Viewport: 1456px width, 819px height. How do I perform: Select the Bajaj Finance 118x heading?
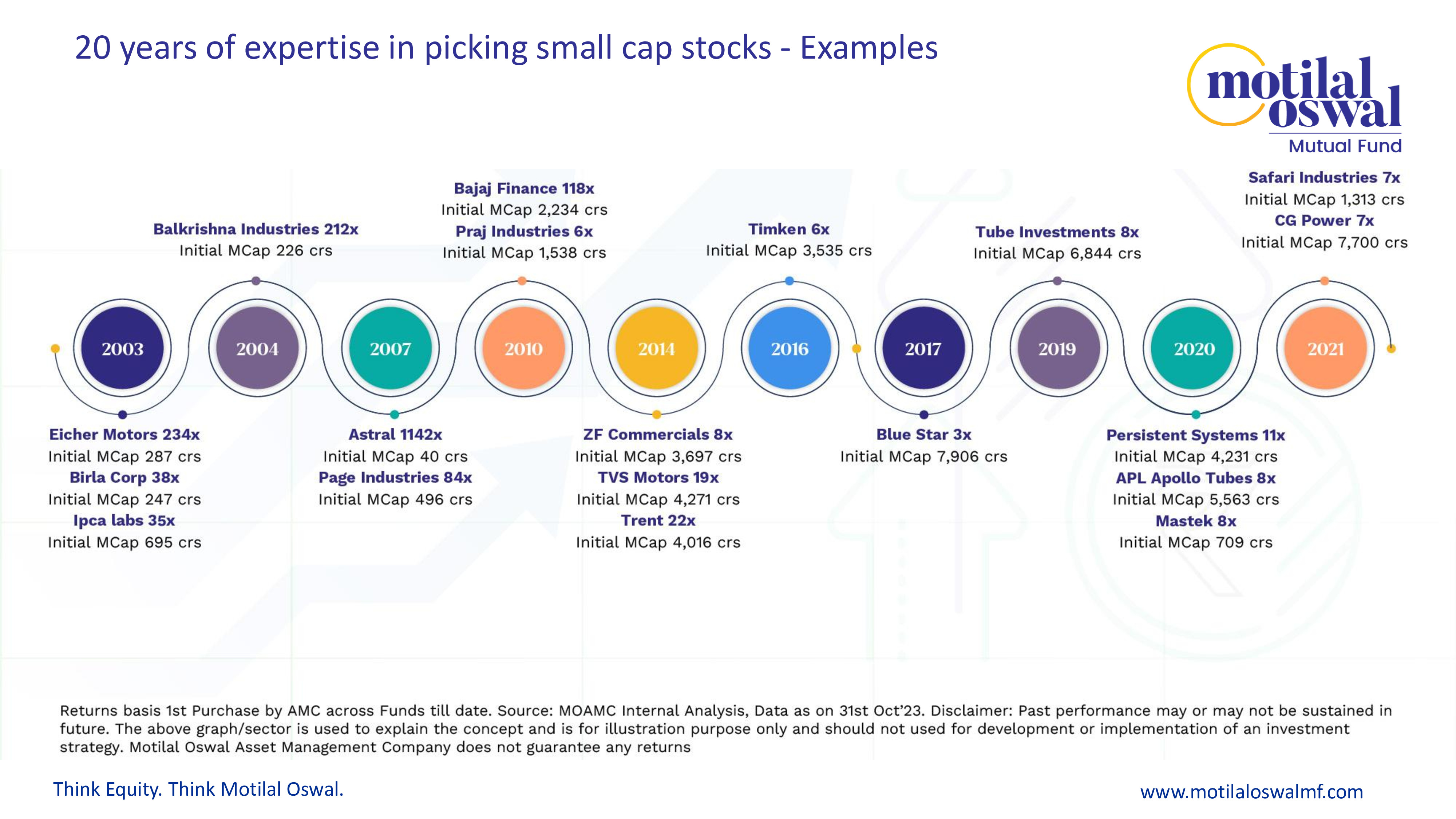click(x=524, y=188)
